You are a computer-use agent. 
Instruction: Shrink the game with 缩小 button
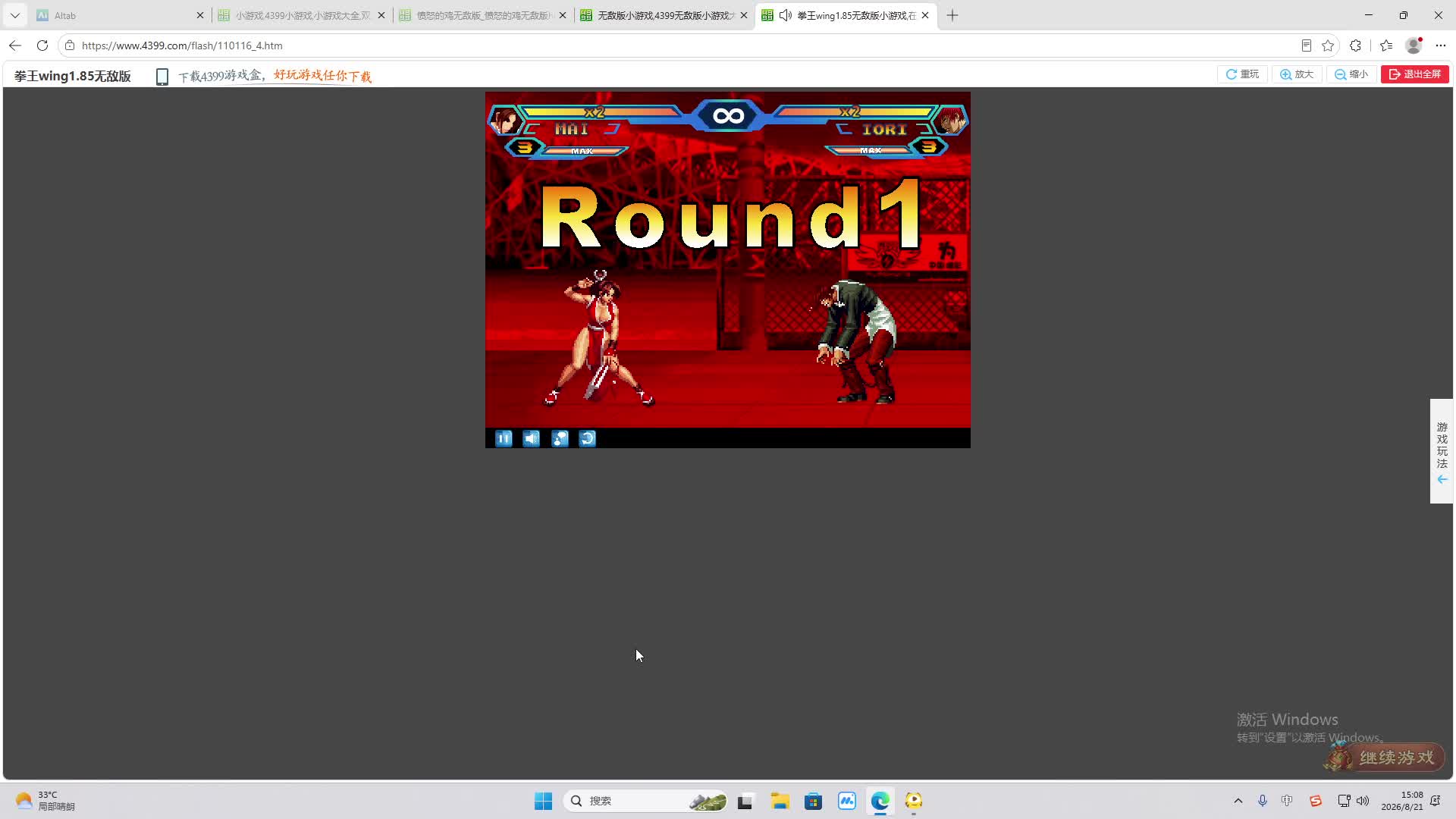click(1351, 74)
